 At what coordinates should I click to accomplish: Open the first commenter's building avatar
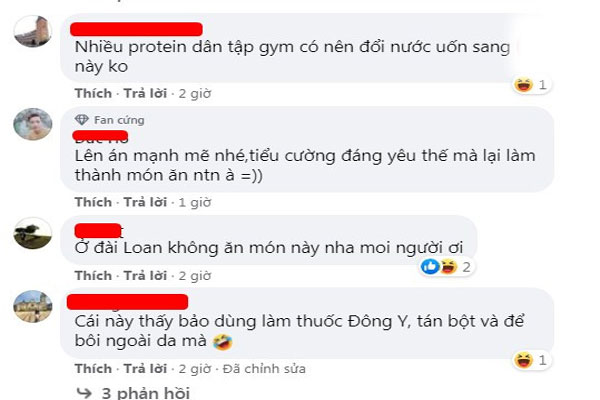(x=33, y=31)
